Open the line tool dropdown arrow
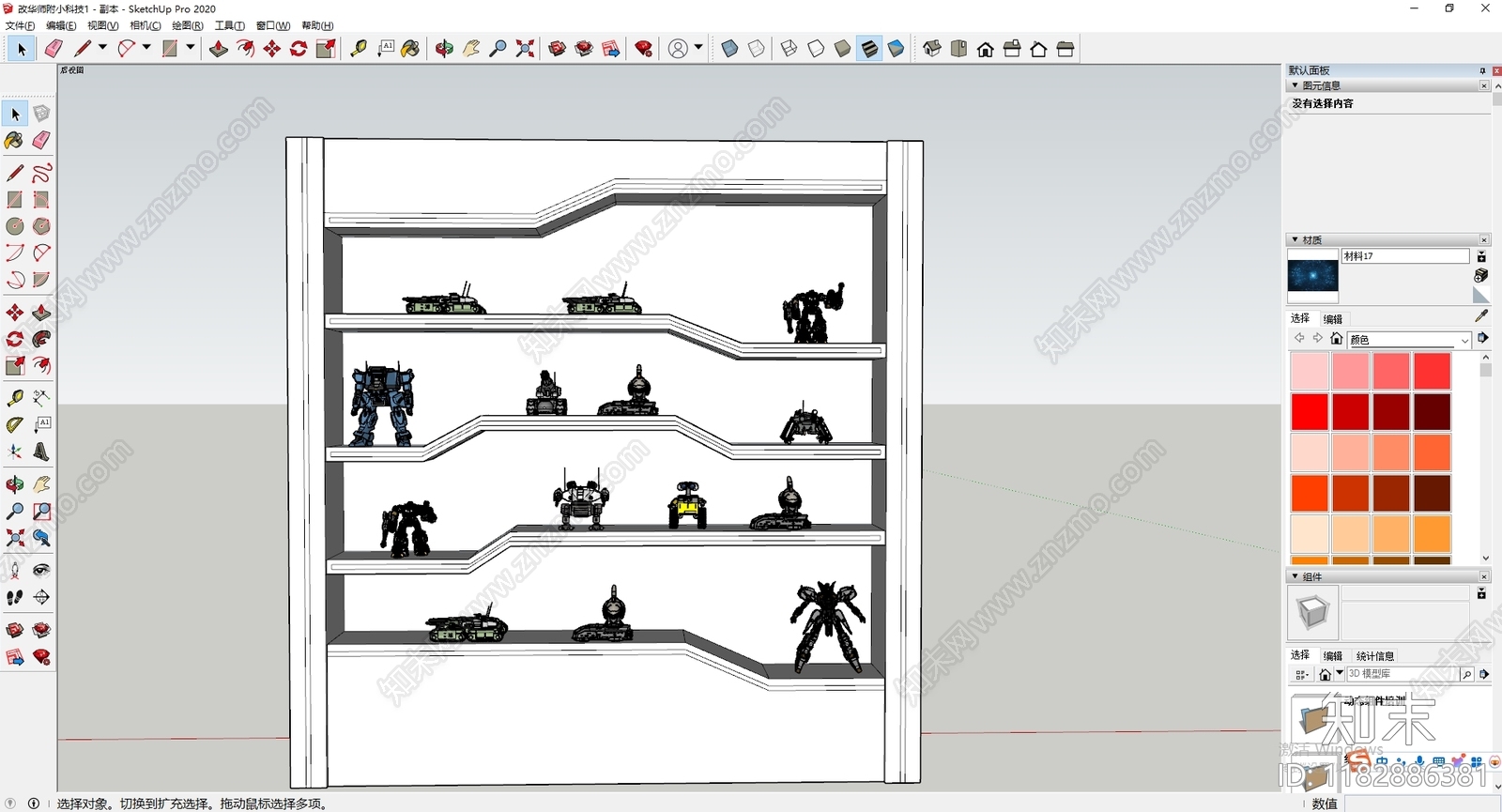The width and height of the screenshot is (1502, 812). point(102,47)
